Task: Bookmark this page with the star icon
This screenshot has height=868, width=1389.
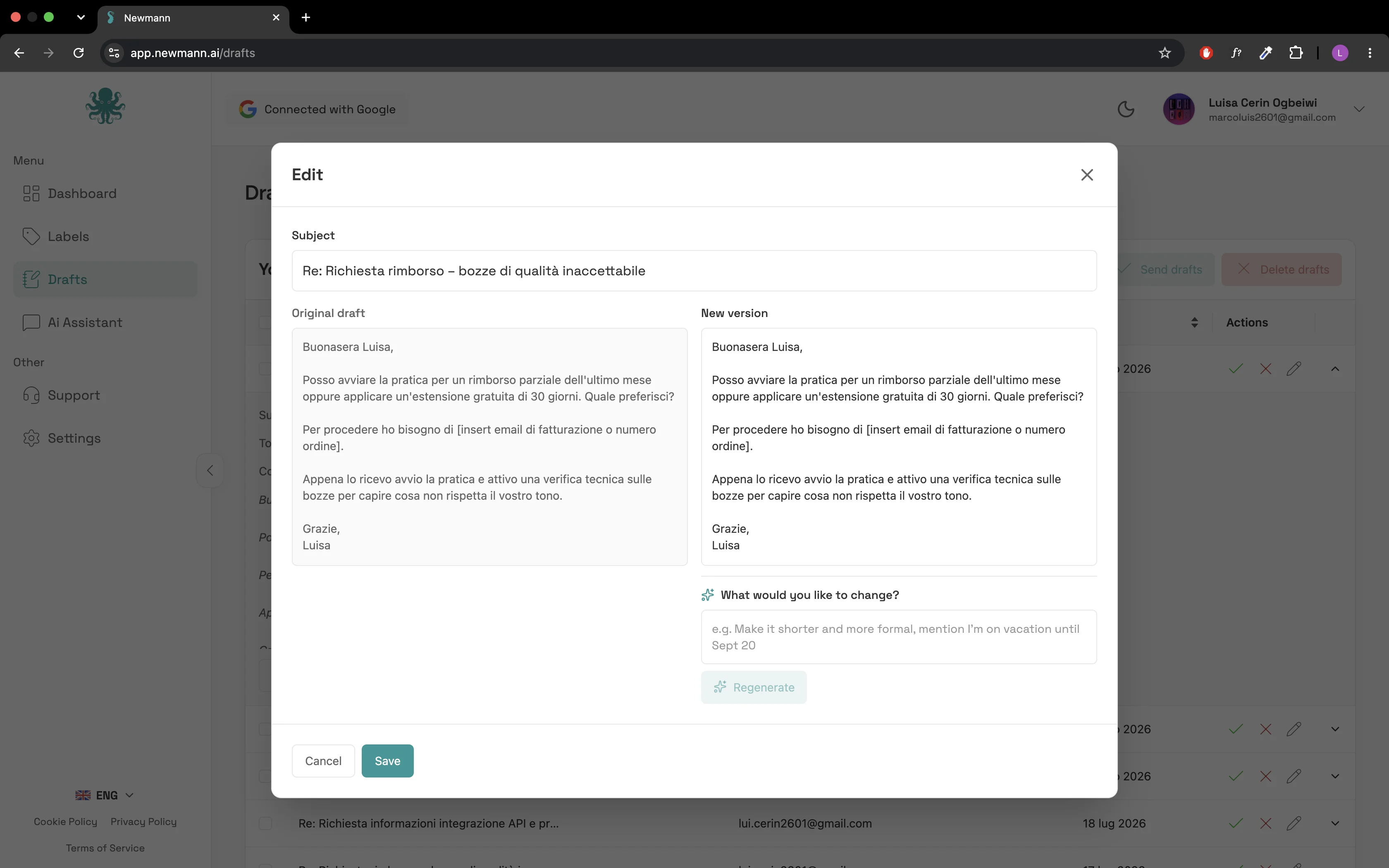Action: tap(1165, 53)
